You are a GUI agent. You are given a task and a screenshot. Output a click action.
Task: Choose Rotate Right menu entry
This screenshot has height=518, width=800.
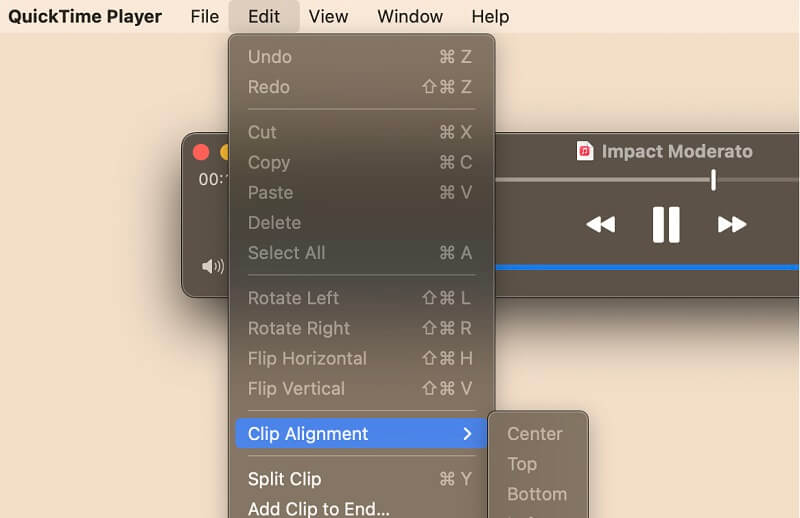click(360, 328)
